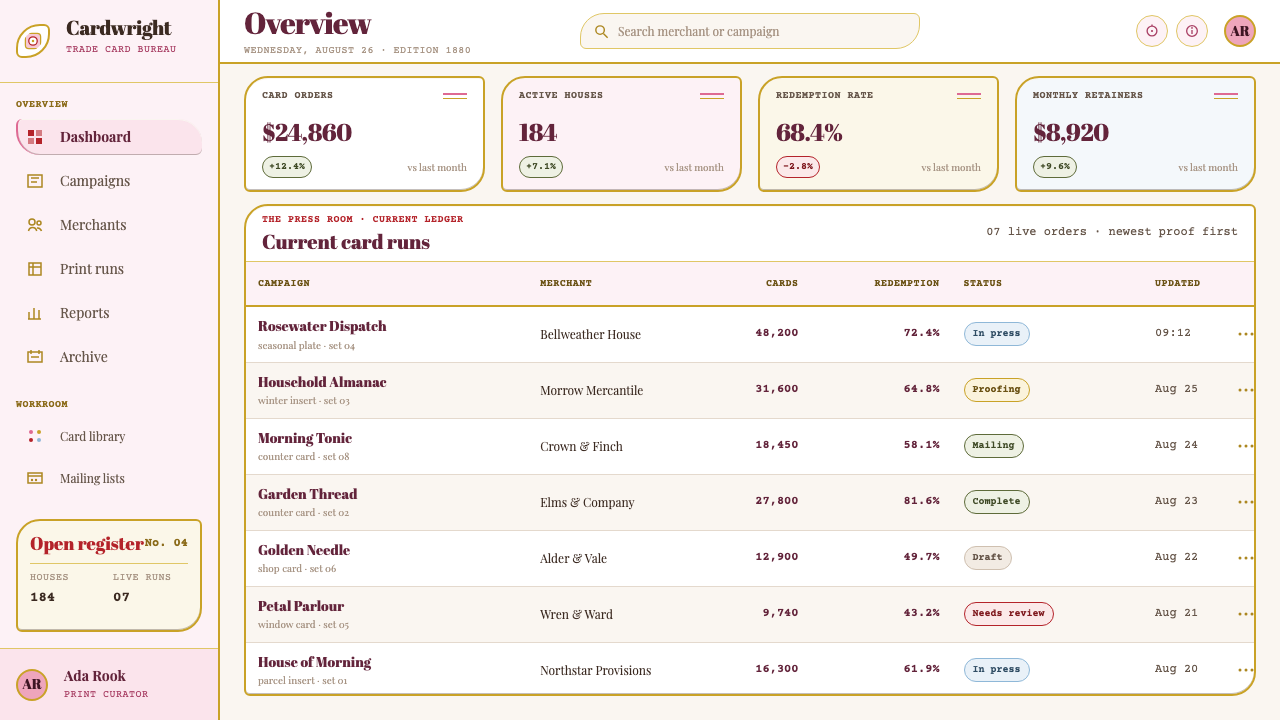Click the Reports bar chart icon

point(35,313)
